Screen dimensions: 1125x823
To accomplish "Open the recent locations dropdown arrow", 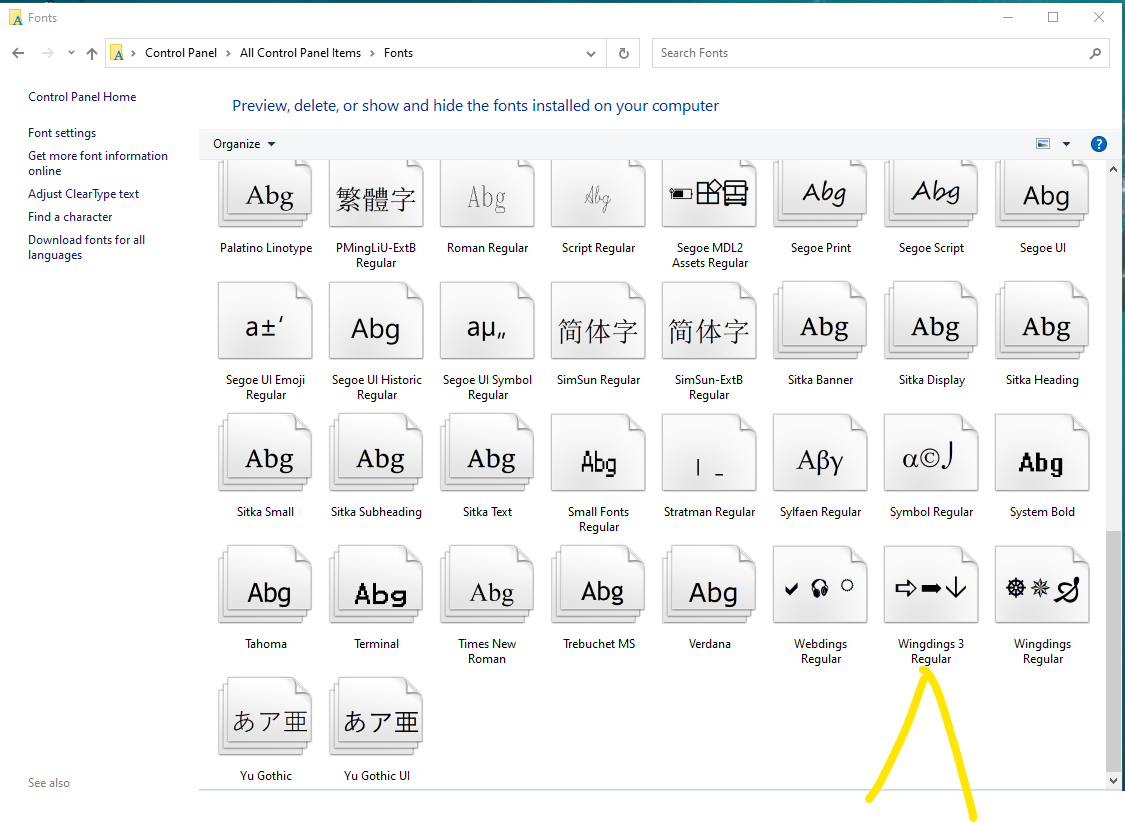I will (71, 52).
